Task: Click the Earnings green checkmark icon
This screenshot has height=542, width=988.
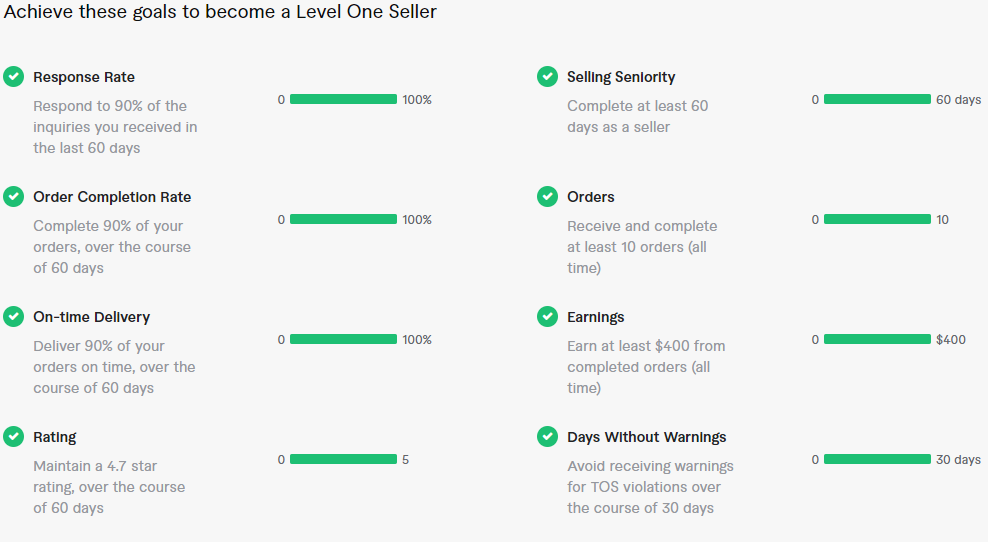Action: (547, 316)
